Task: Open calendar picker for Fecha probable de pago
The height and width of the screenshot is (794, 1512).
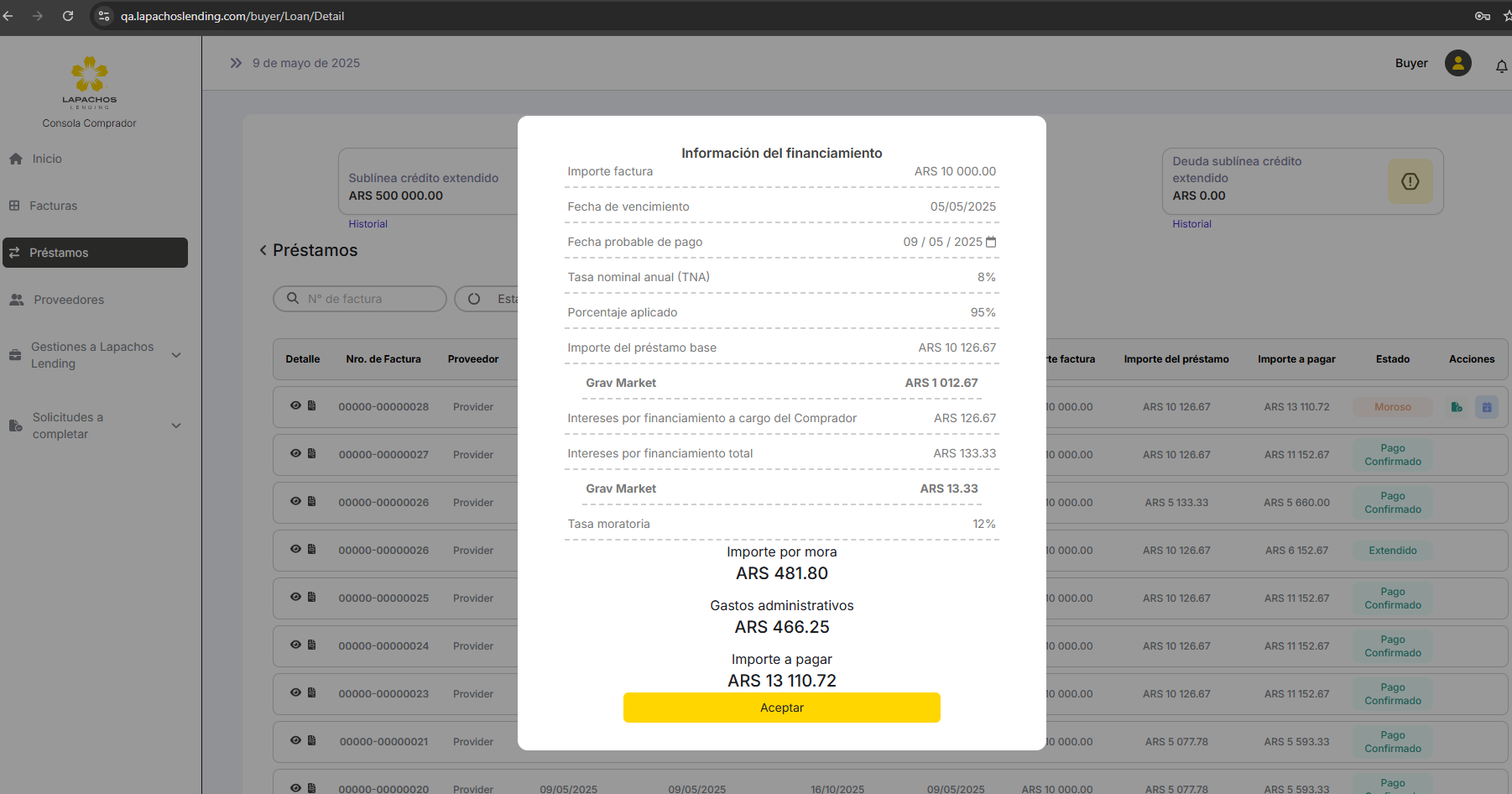Action: (x=991, y=242)
